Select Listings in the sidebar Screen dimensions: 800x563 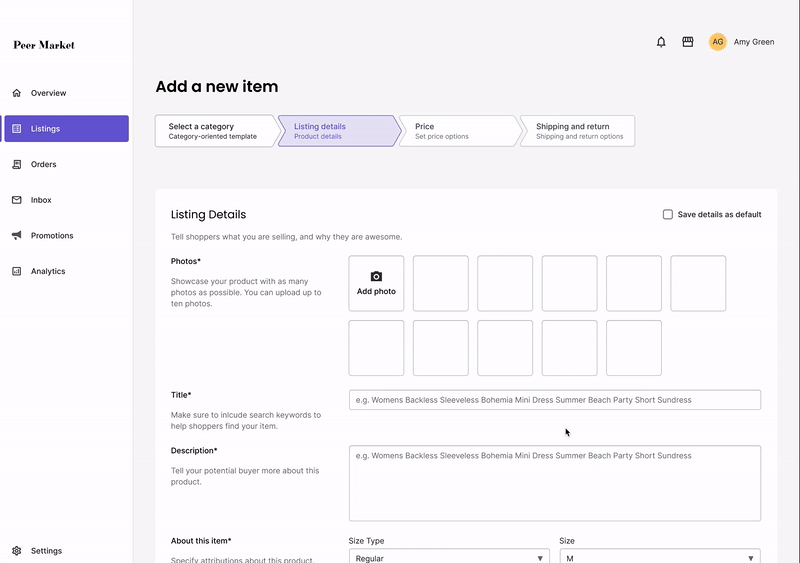click(x=66, y=129)
